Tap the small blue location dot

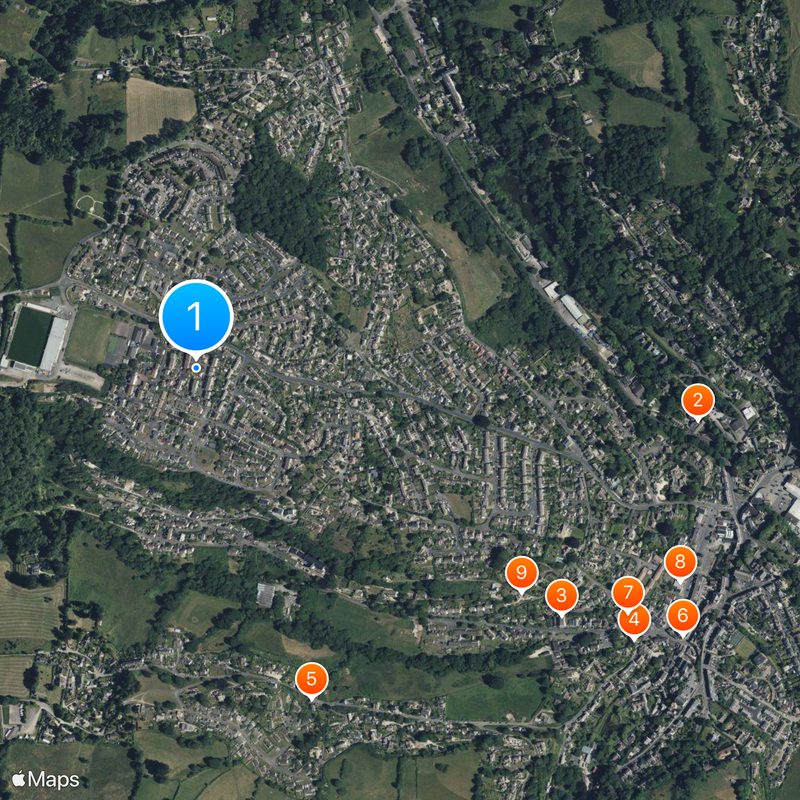tap(196, 368)
